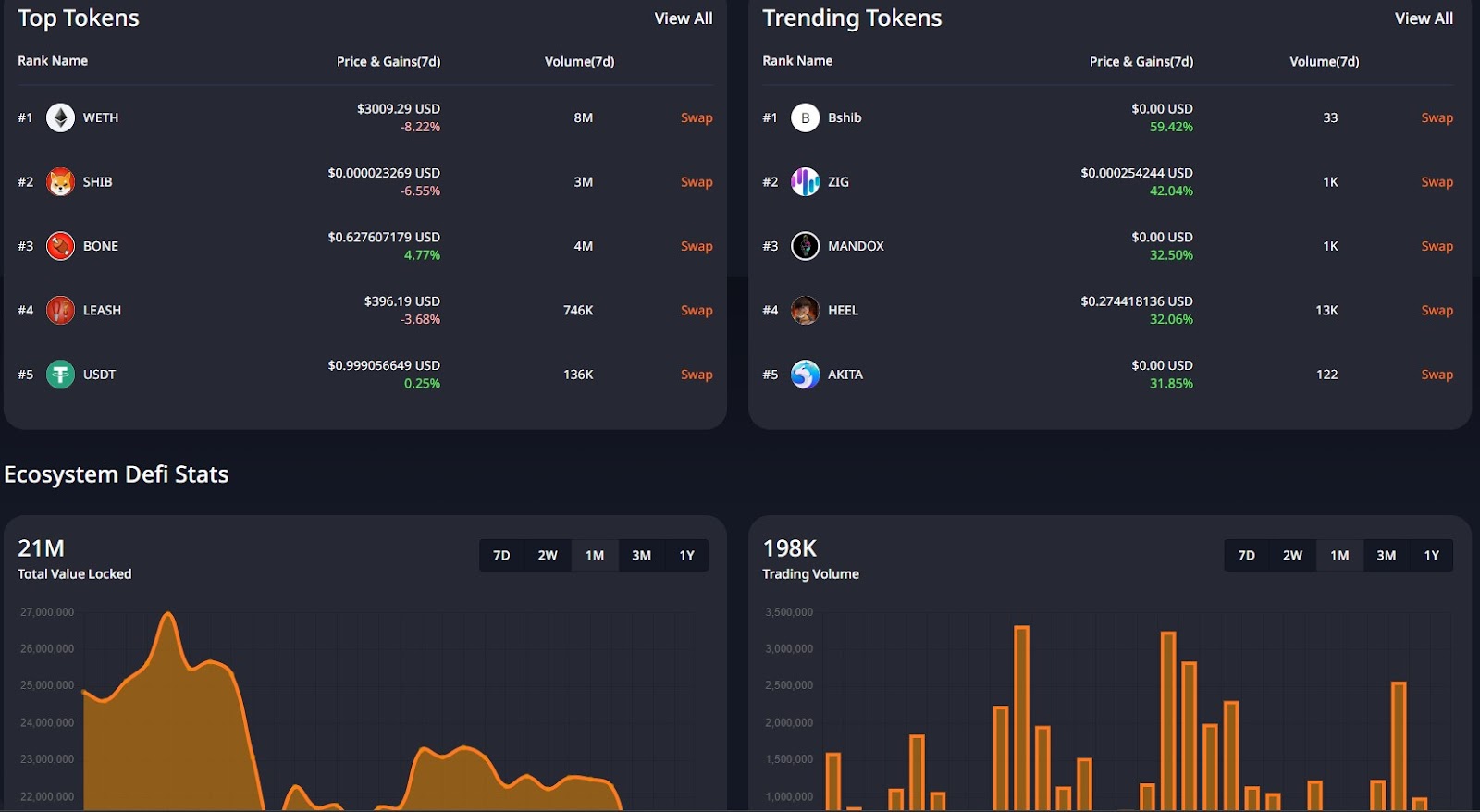Viewport: 1480px width, 812px height.
Task: Click the $396.19 USD LEASH price
Action: [402, 301]
